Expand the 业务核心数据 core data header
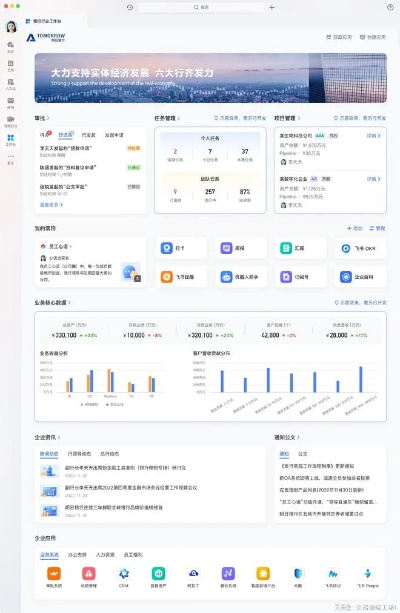 coord(52,302)
